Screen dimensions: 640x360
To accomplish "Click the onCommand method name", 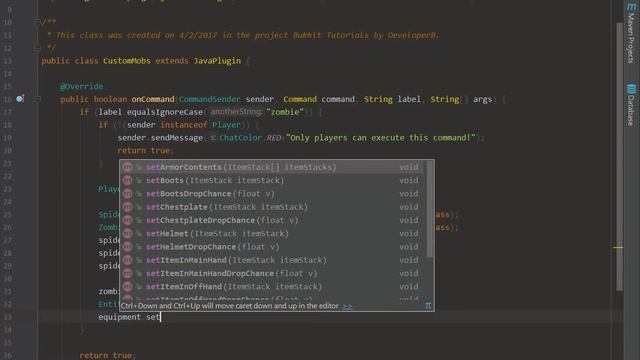I will tap(153, 99).
